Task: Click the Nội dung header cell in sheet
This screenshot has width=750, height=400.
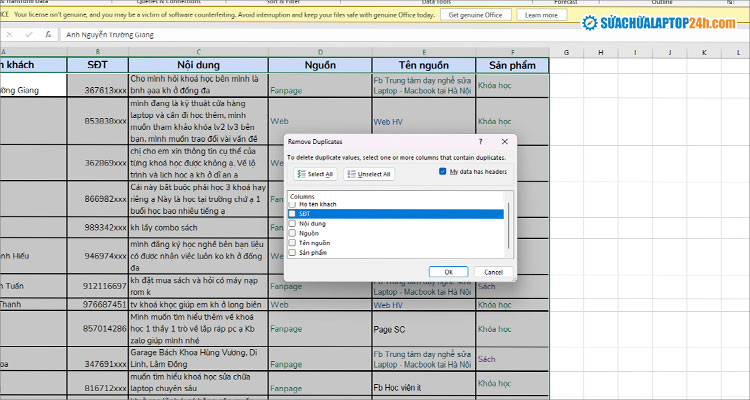Action: click(x=199, y=65)
